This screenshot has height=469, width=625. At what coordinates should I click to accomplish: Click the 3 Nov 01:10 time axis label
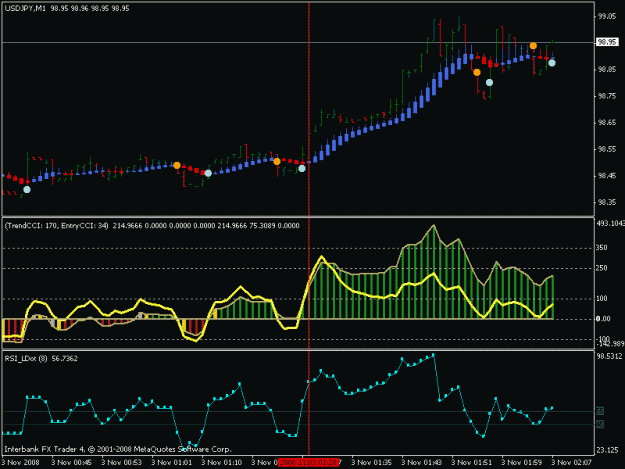point(222,462)
